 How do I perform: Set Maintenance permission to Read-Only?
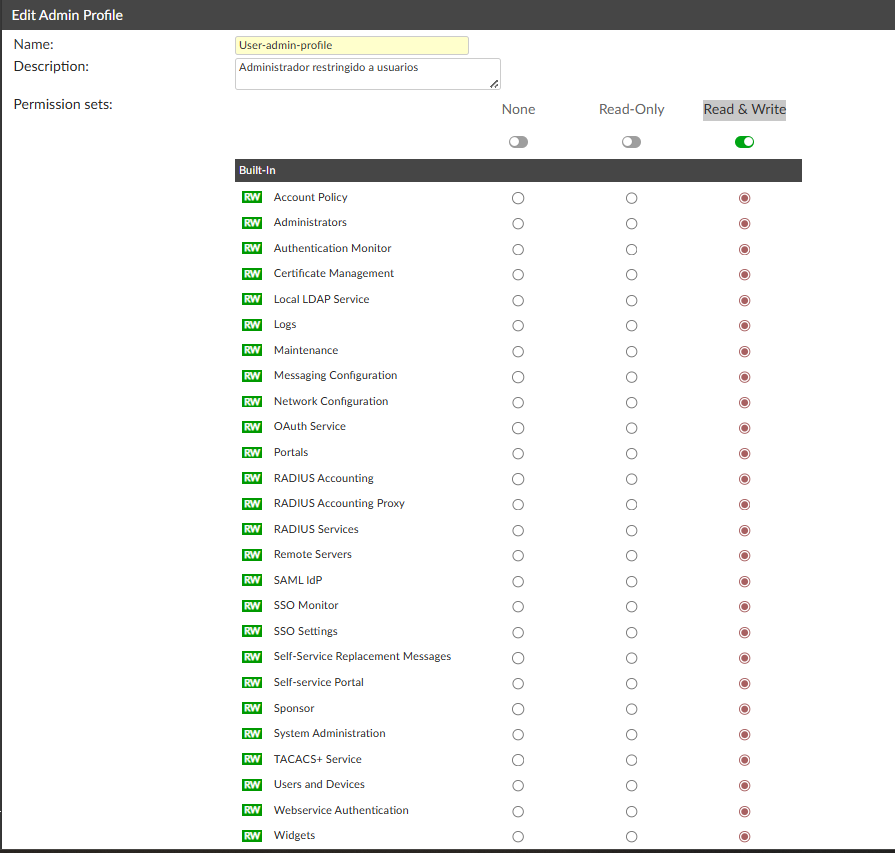[631, 351]
